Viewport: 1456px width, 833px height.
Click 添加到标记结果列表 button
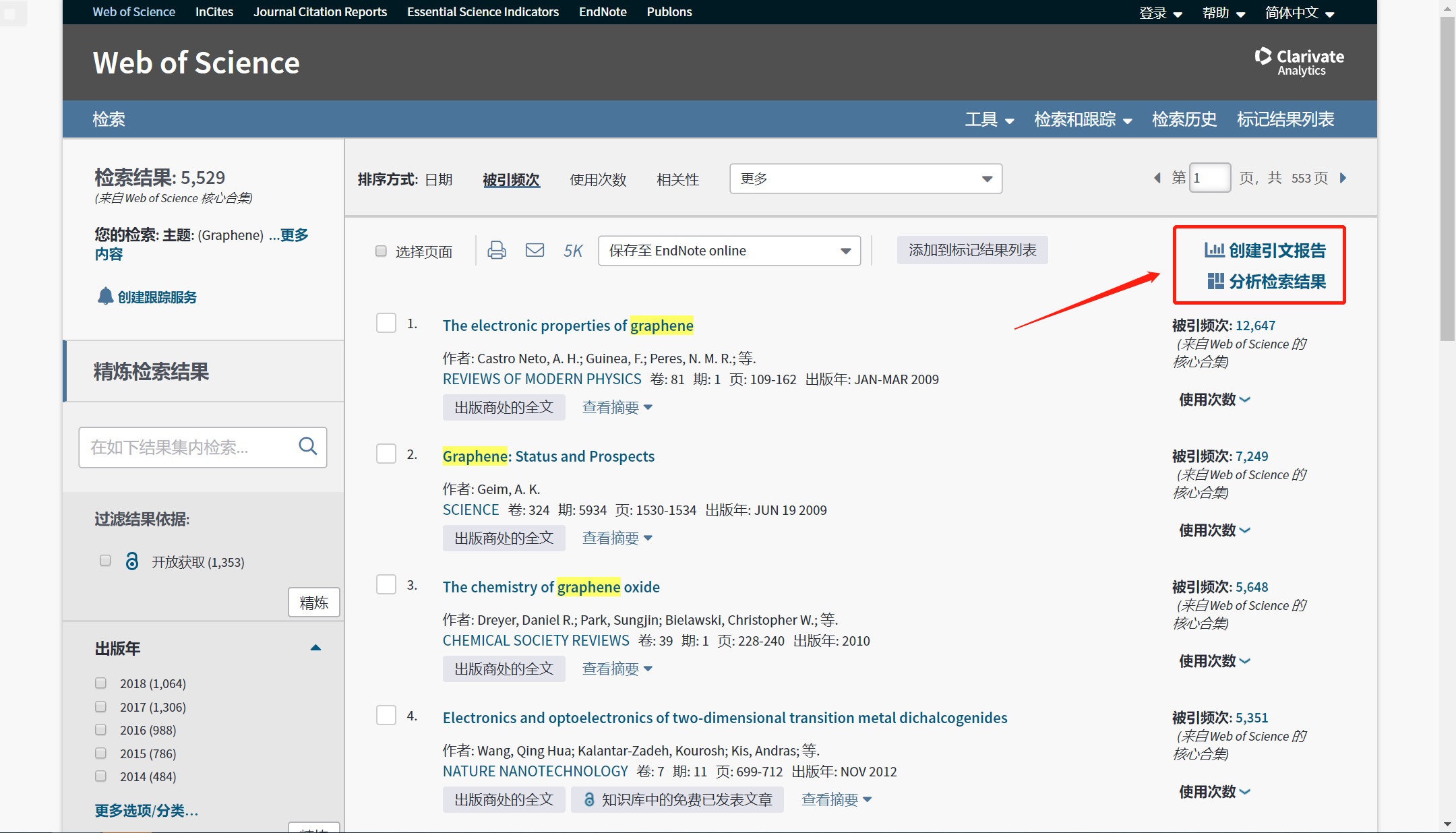[x=972, y=250]
